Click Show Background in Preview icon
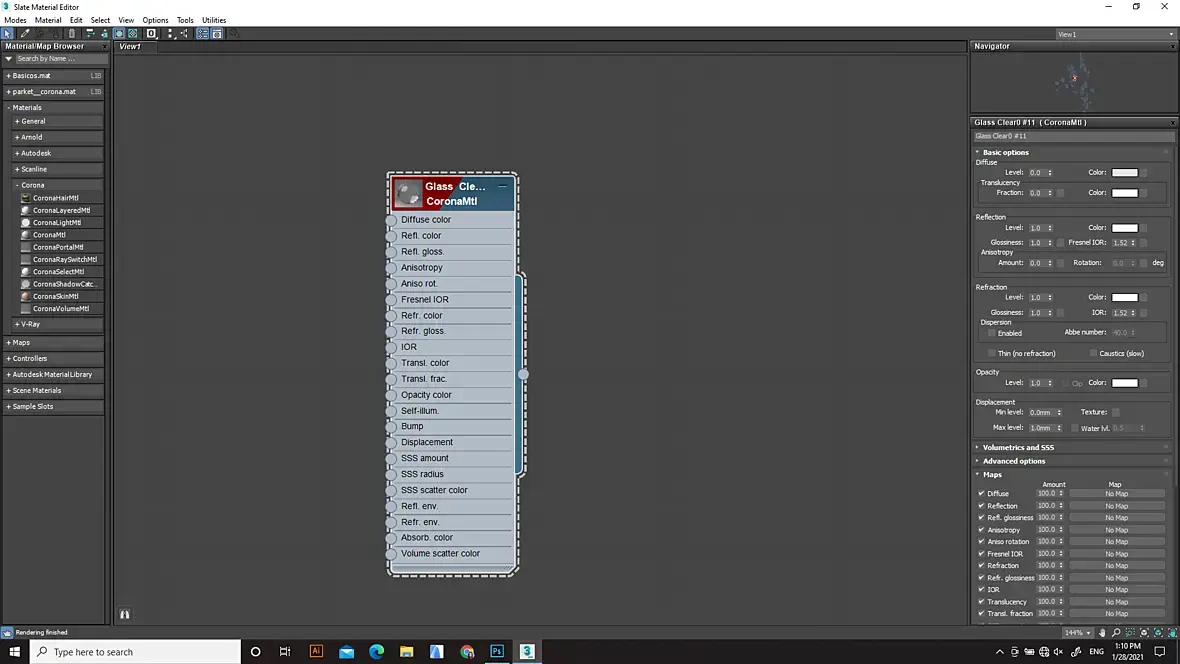 tap(133, 34)
